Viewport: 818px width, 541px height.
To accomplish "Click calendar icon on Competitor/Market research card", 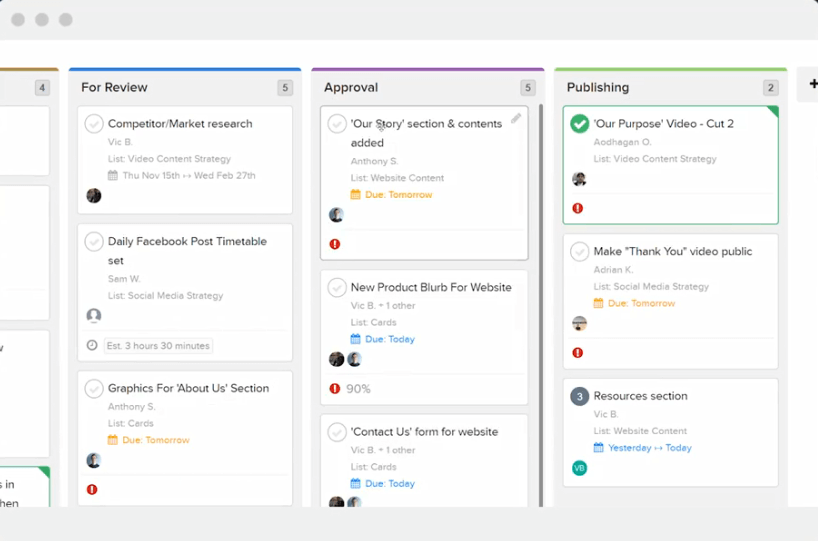I will (113, 176).
